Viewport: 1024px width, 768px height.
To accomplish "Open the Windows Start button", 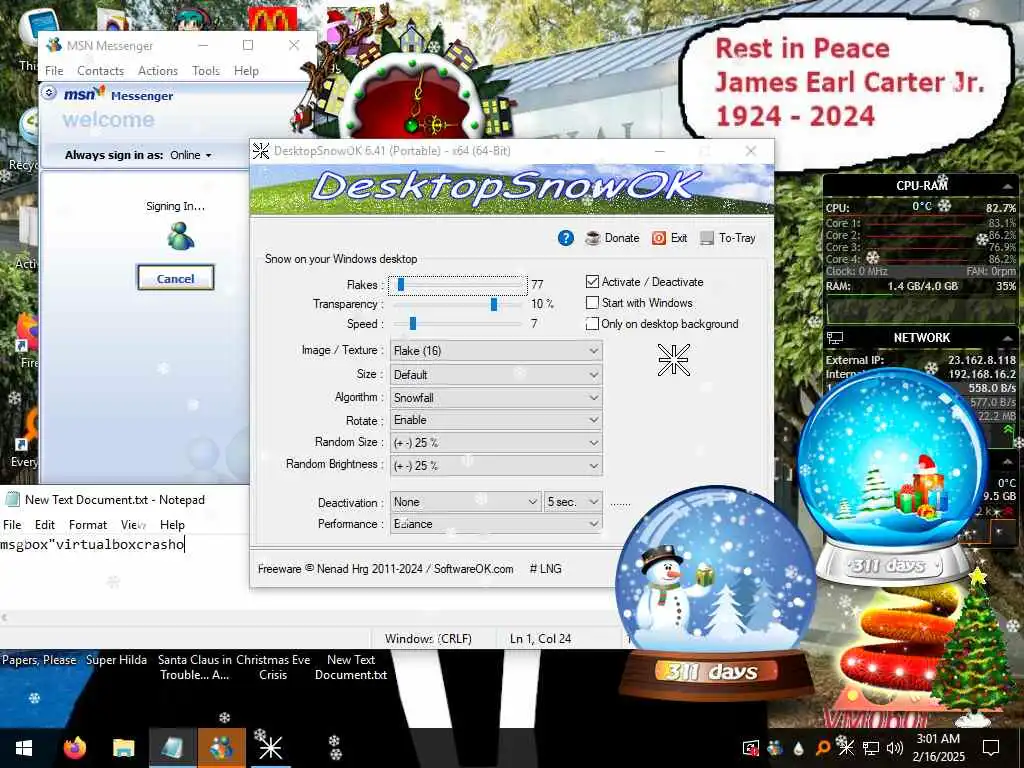I will 24,748.
